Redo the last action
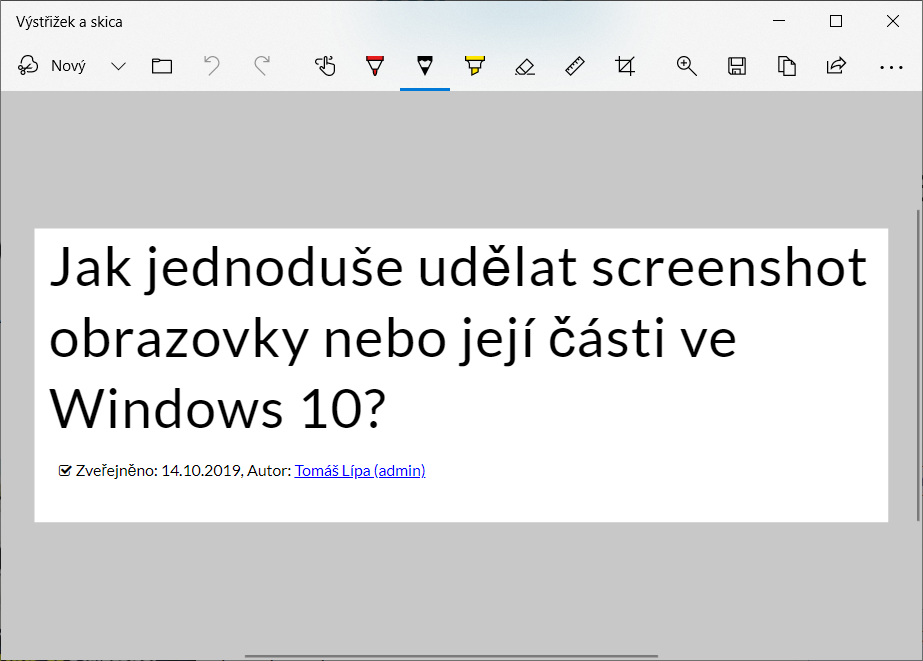This screenshot has height=661, width=923. (262, 66)
